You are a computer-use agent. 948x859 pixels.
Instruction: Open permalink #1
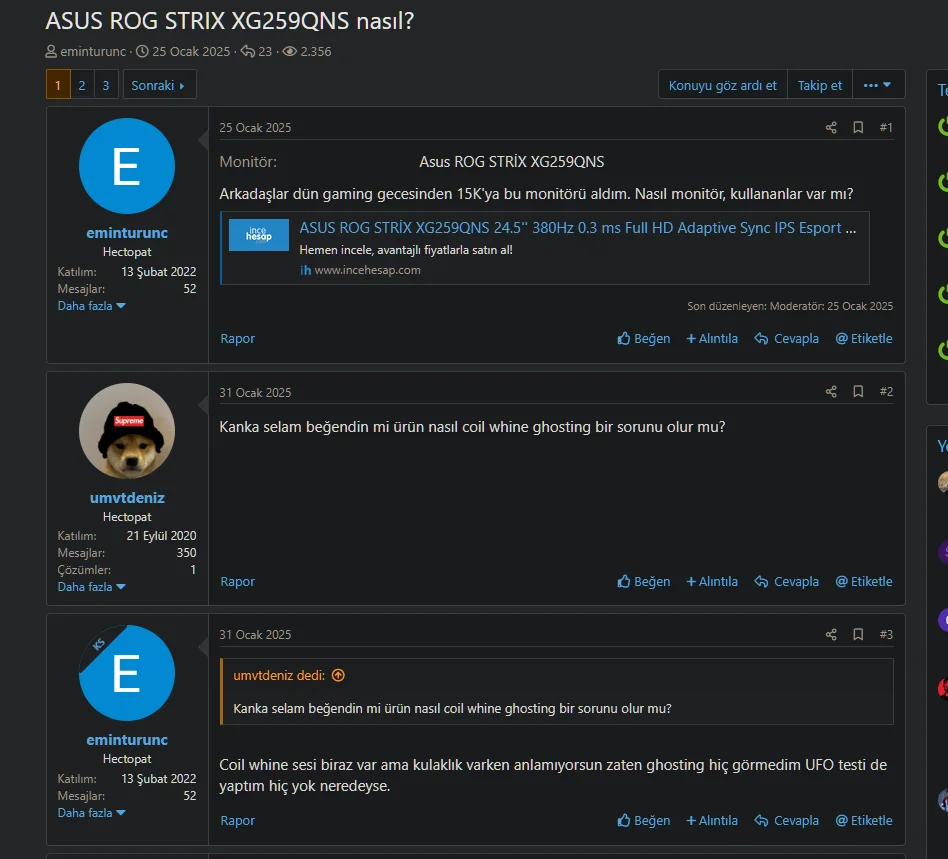[886, 128]
